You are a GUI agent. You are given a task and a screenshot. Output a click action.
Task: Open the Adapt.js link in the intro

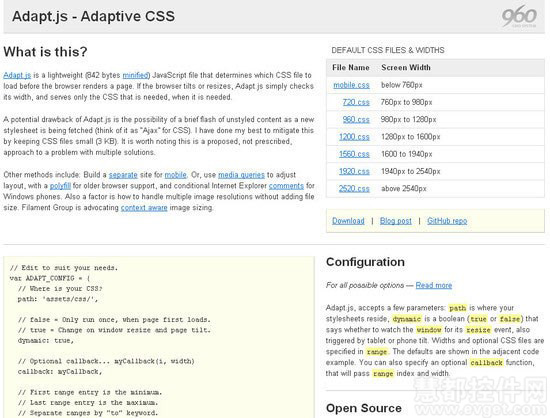pos(17,75)
